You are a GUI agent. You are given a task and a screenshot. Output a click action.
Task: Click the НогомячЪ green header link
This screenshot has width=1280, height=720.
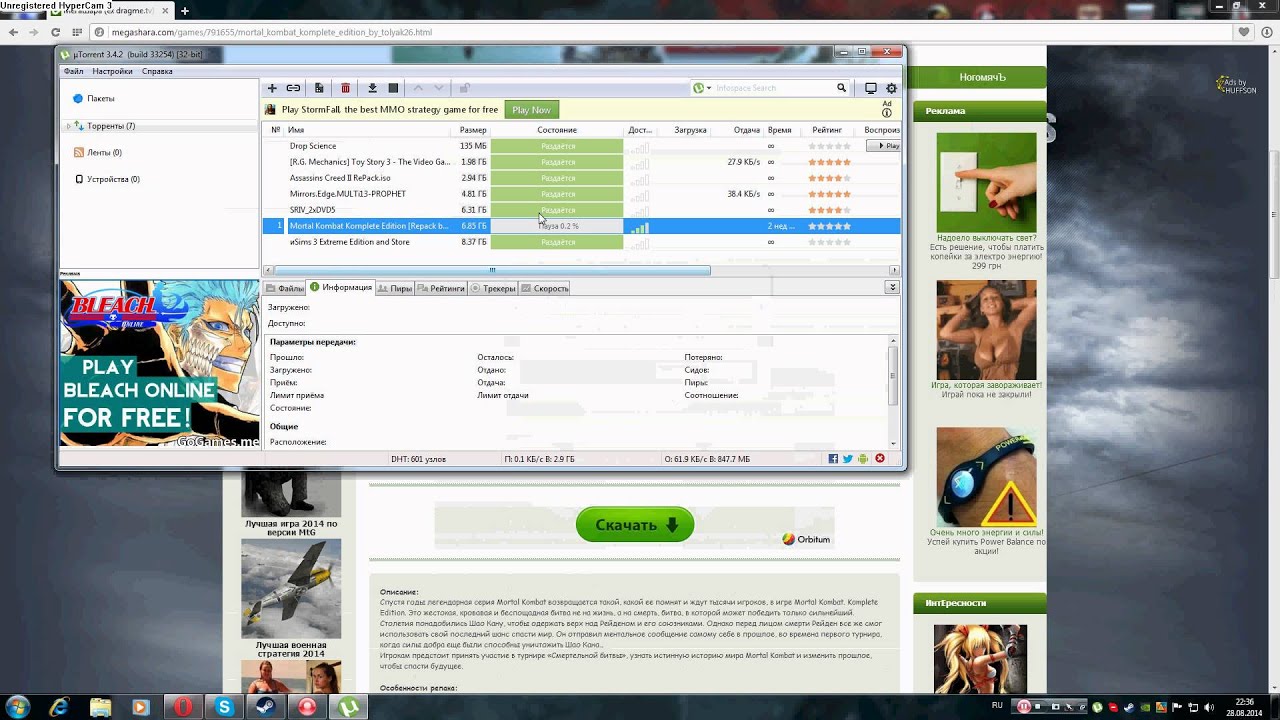[x=982, y=77]
